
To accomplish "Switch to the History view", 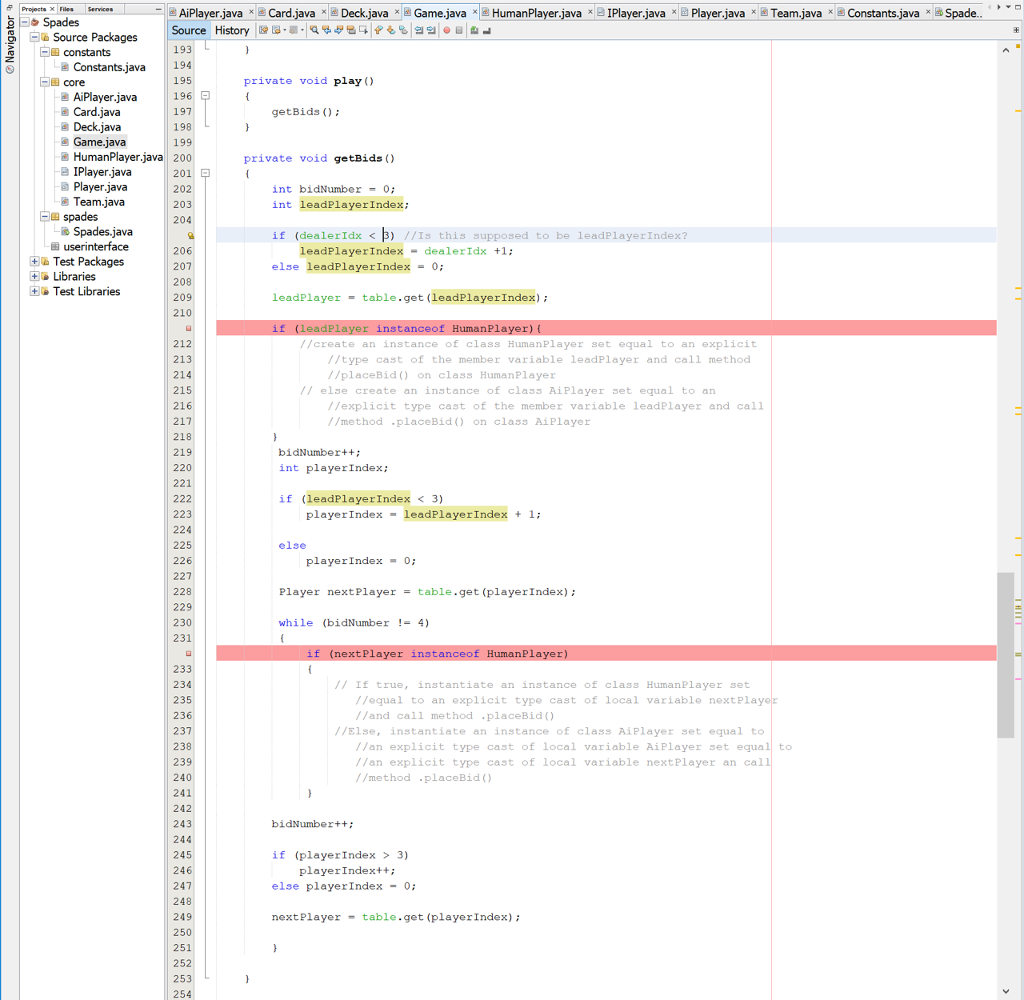I will 232,30.
